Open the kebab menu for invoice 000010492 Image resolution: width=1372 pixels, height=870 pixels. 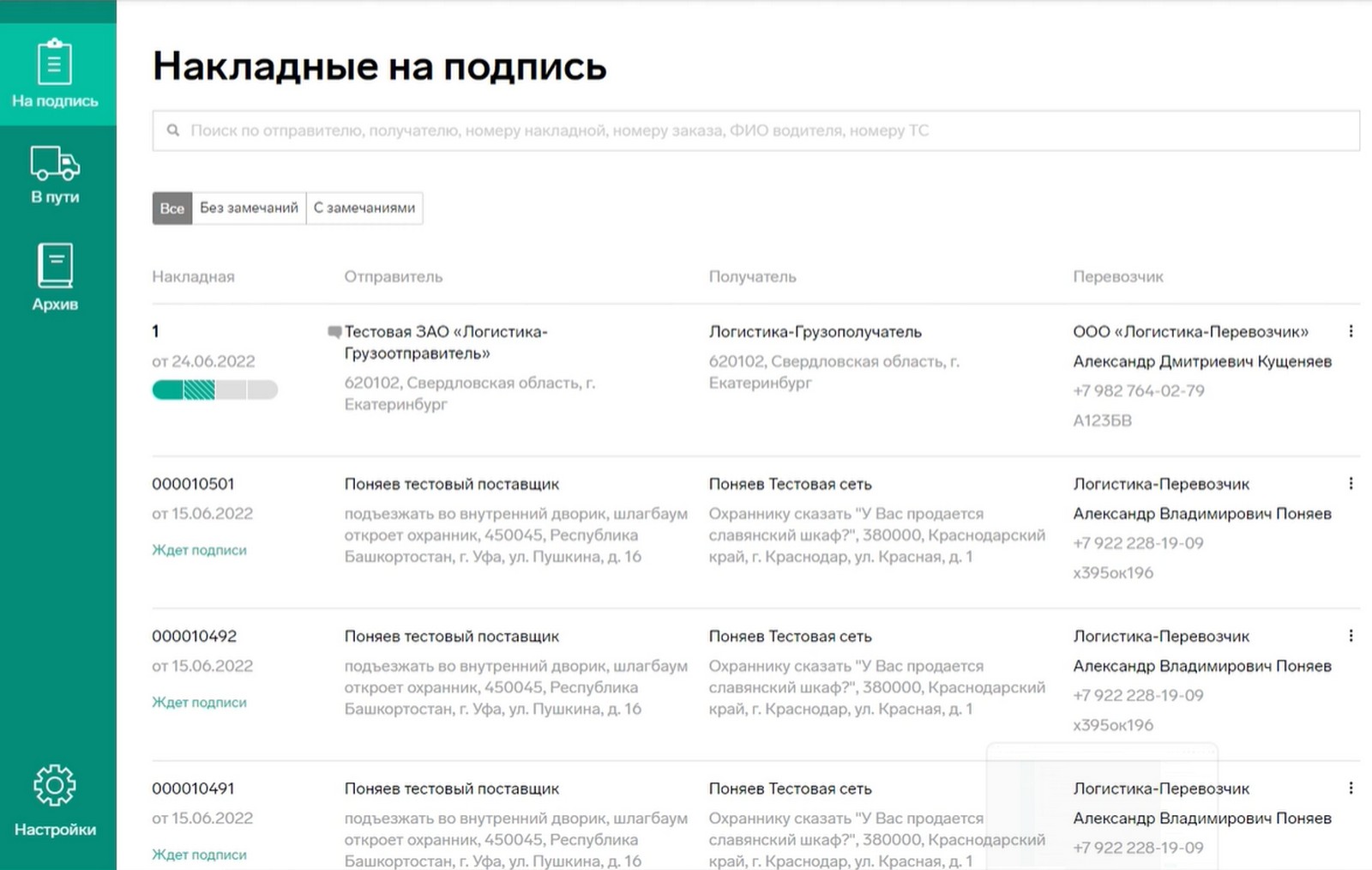click(1351, 635)
